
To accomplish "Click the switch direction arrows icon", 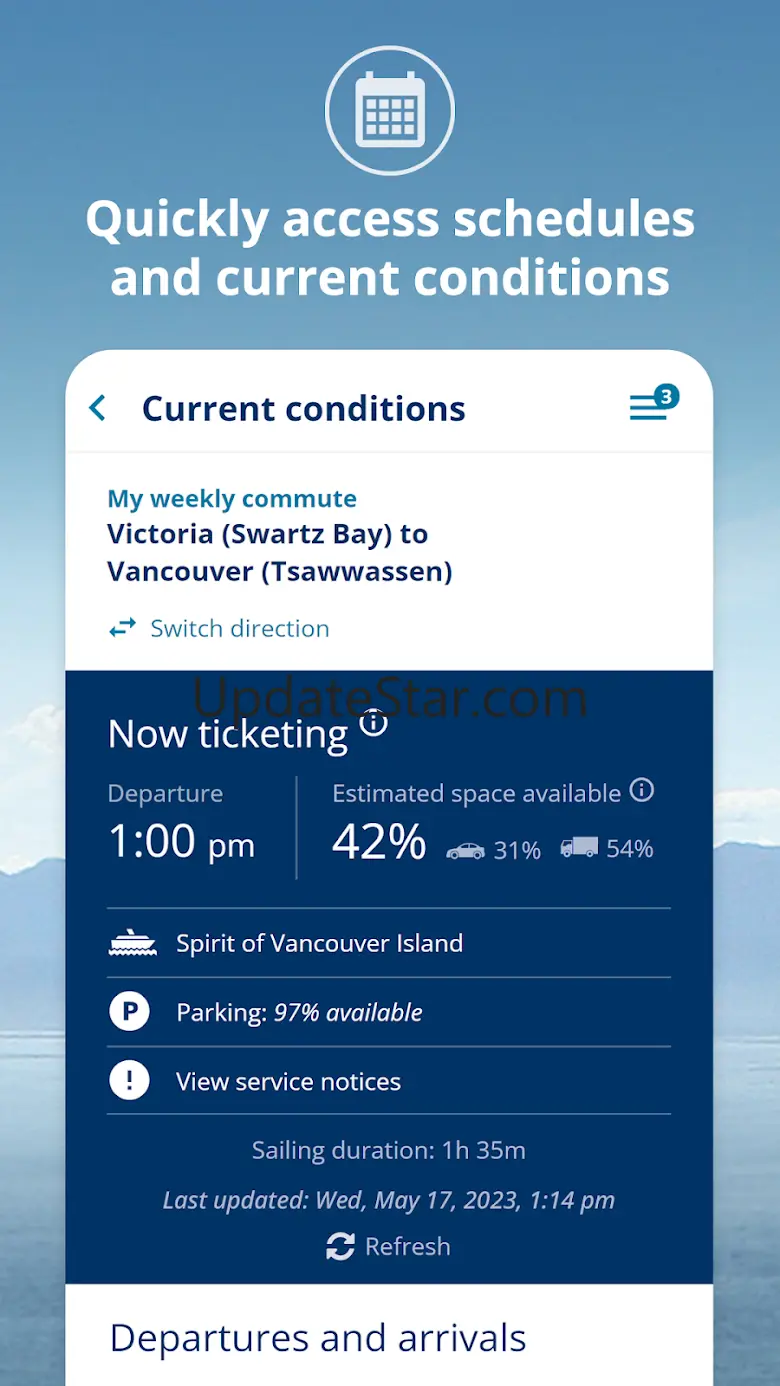I will [122, 629].
